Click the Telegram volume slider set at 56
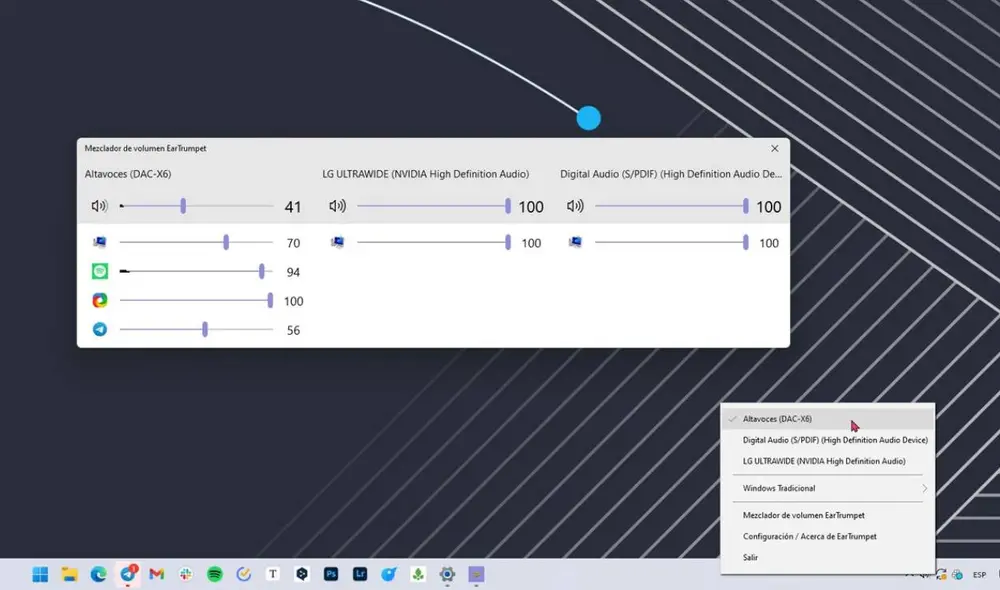 pos(204,329)
